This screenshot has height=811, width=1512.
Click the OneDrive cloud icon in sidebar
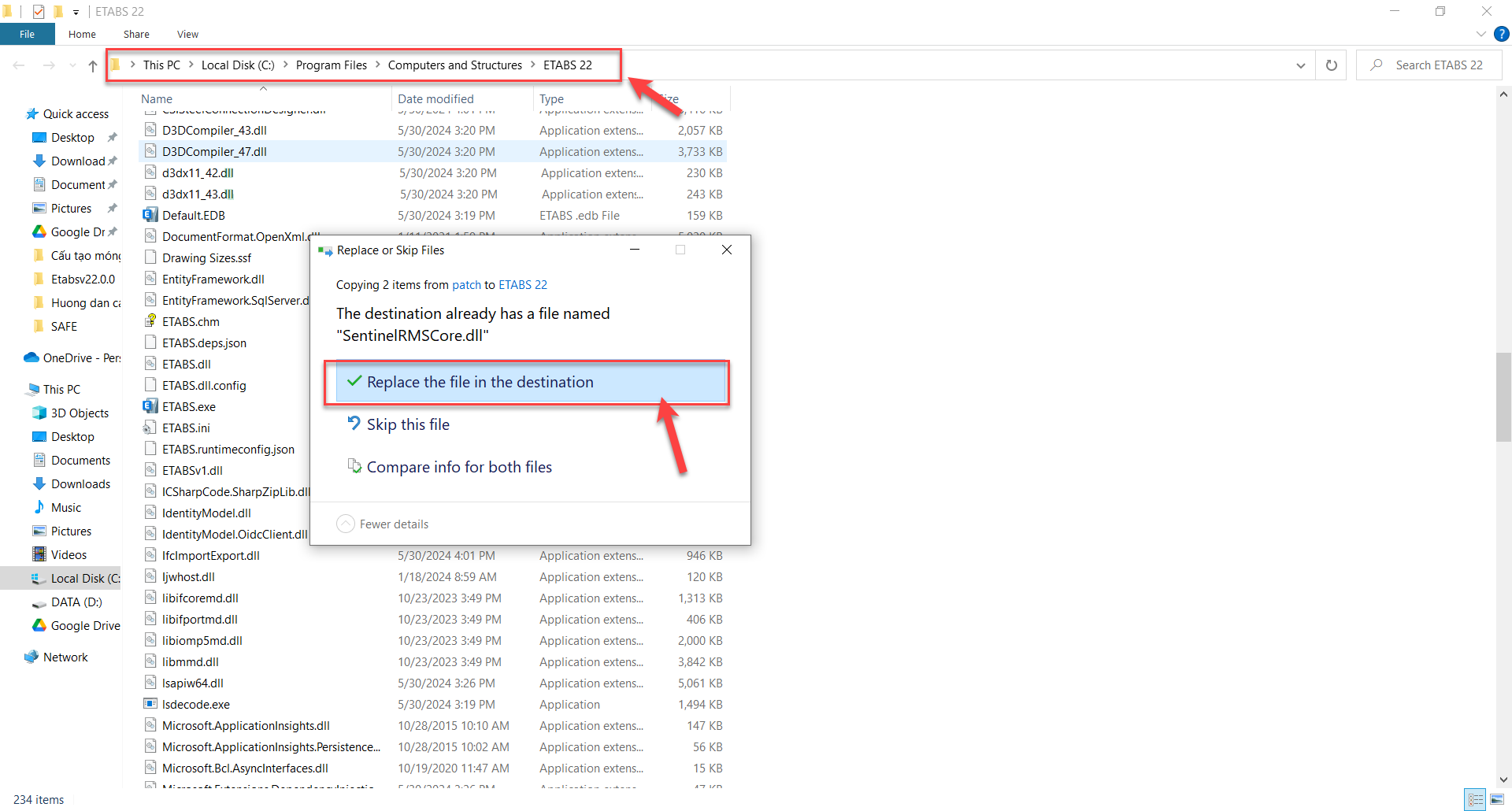click(x=31, y=357)
